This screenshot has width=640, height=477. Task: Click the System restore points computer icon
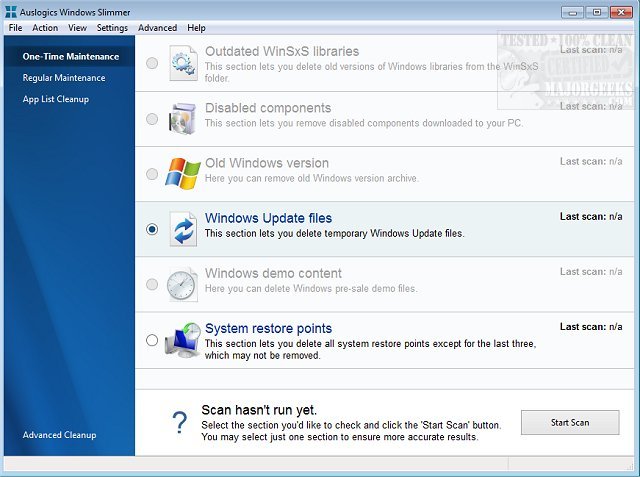tap(183, 340)
